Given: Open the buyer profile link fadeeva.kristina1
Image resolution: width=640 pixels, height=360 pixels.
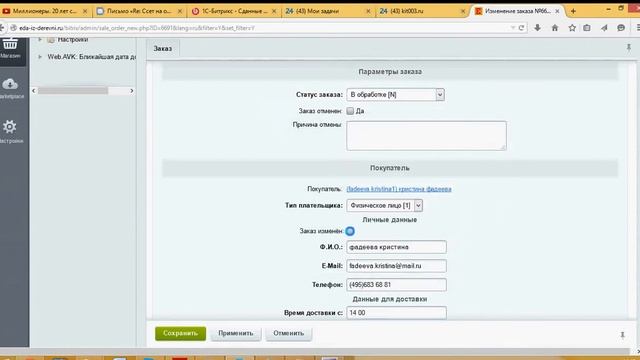Looking at the screenshot, I should pyautogui.click(x=399, y=189).
